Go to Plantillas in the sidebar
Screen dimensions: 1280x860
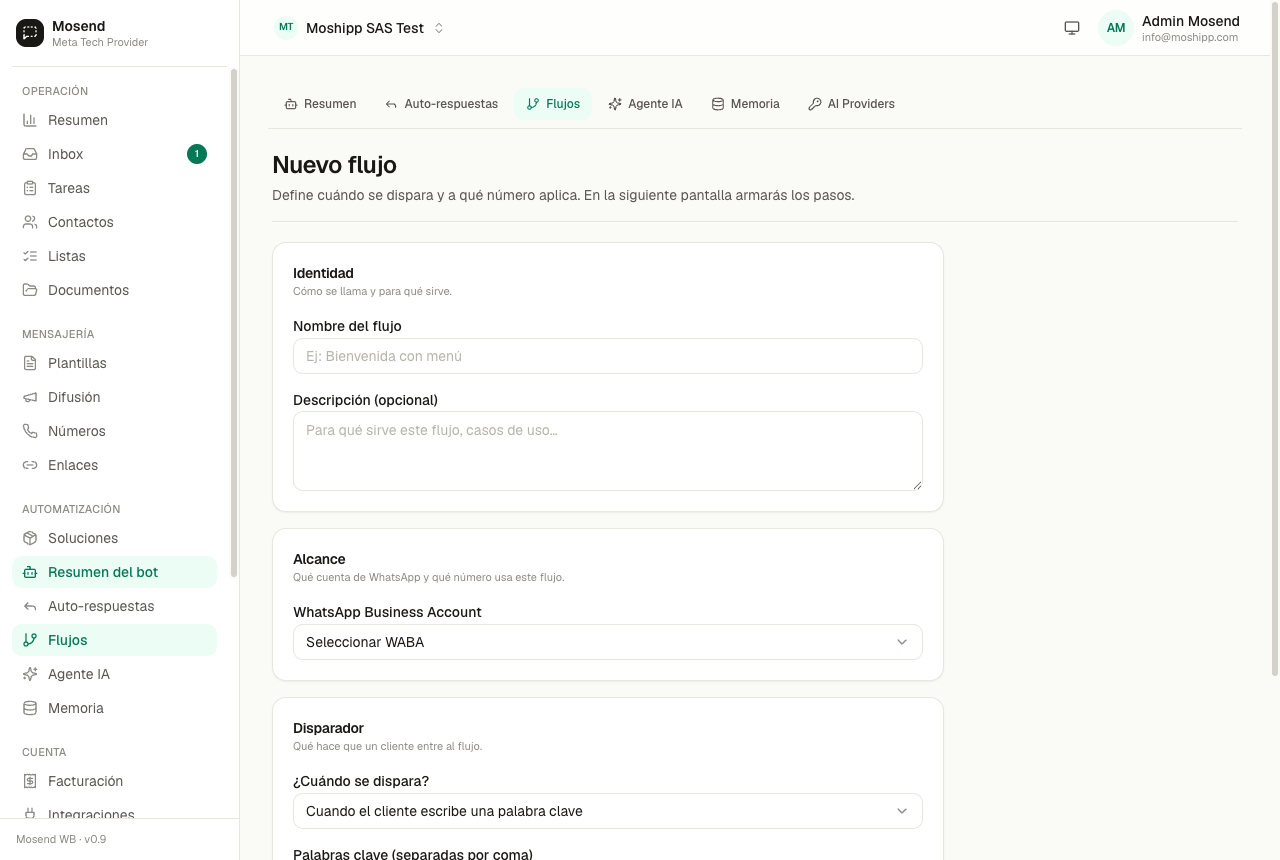tap(114, 363)
